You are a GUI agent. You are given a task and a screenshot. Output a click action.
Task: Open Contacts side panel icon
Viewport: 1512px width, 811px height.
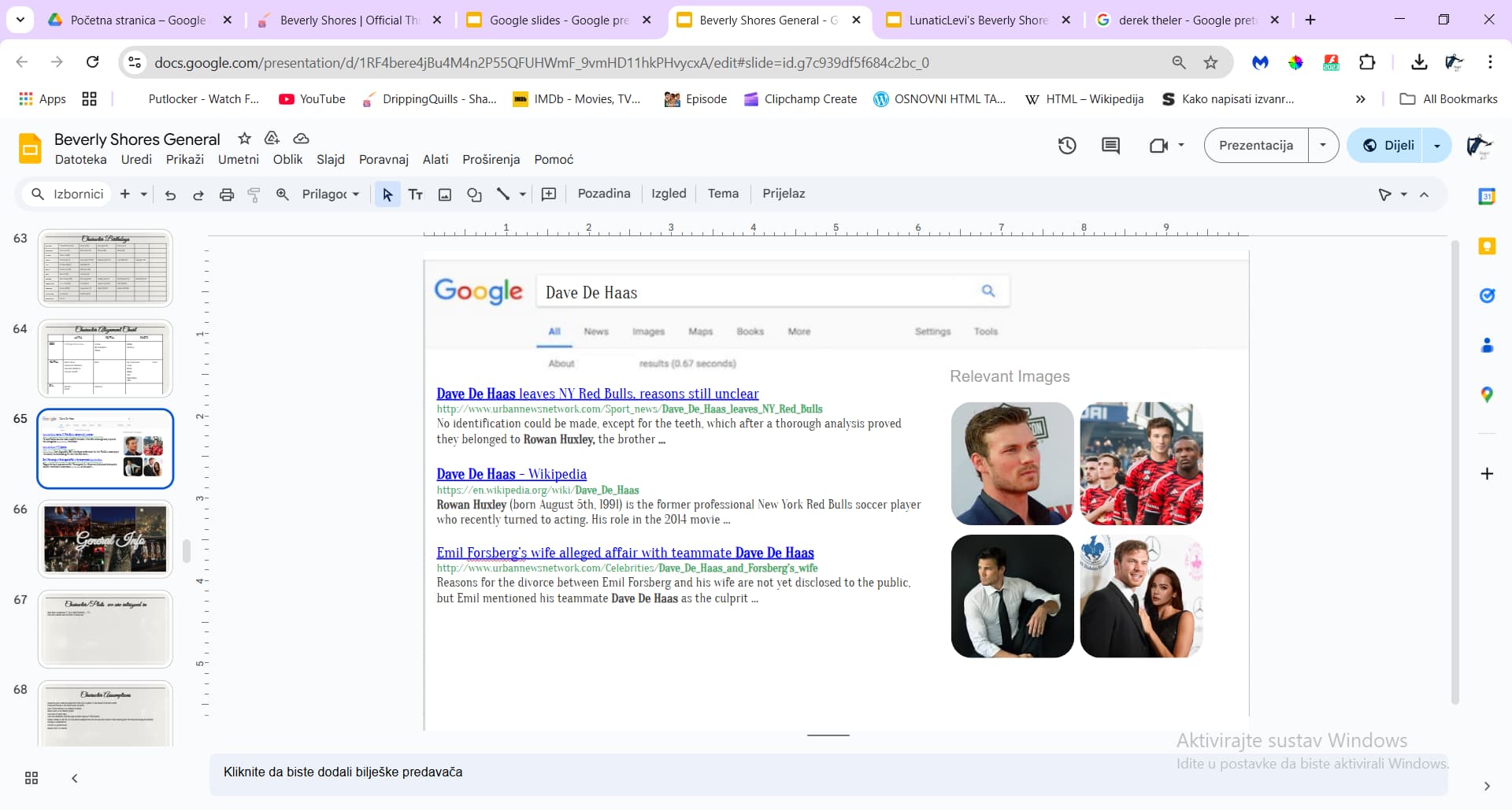(x=1487, y=346)
